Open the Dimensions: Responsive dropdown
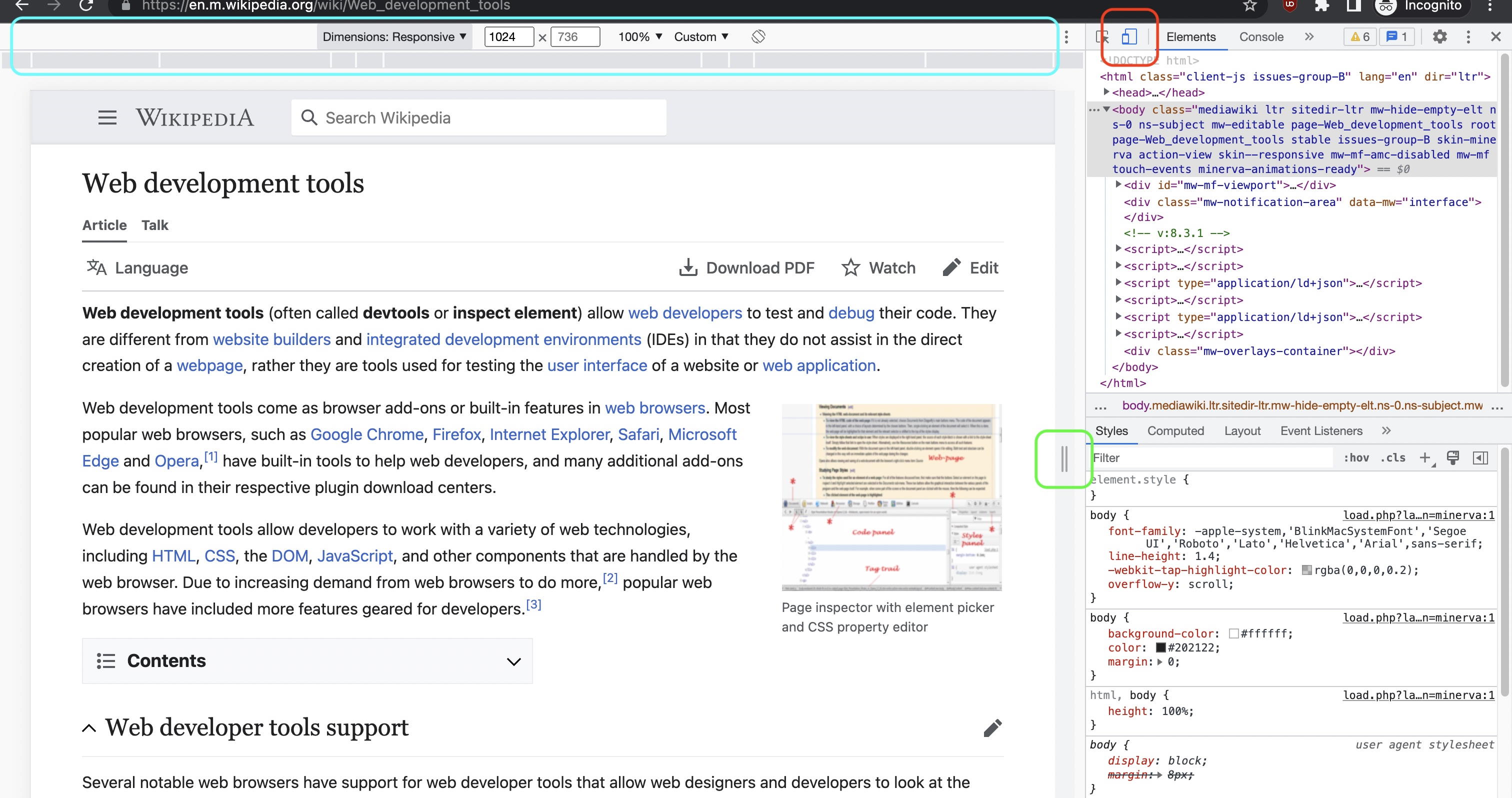 [x=394, y=36]
